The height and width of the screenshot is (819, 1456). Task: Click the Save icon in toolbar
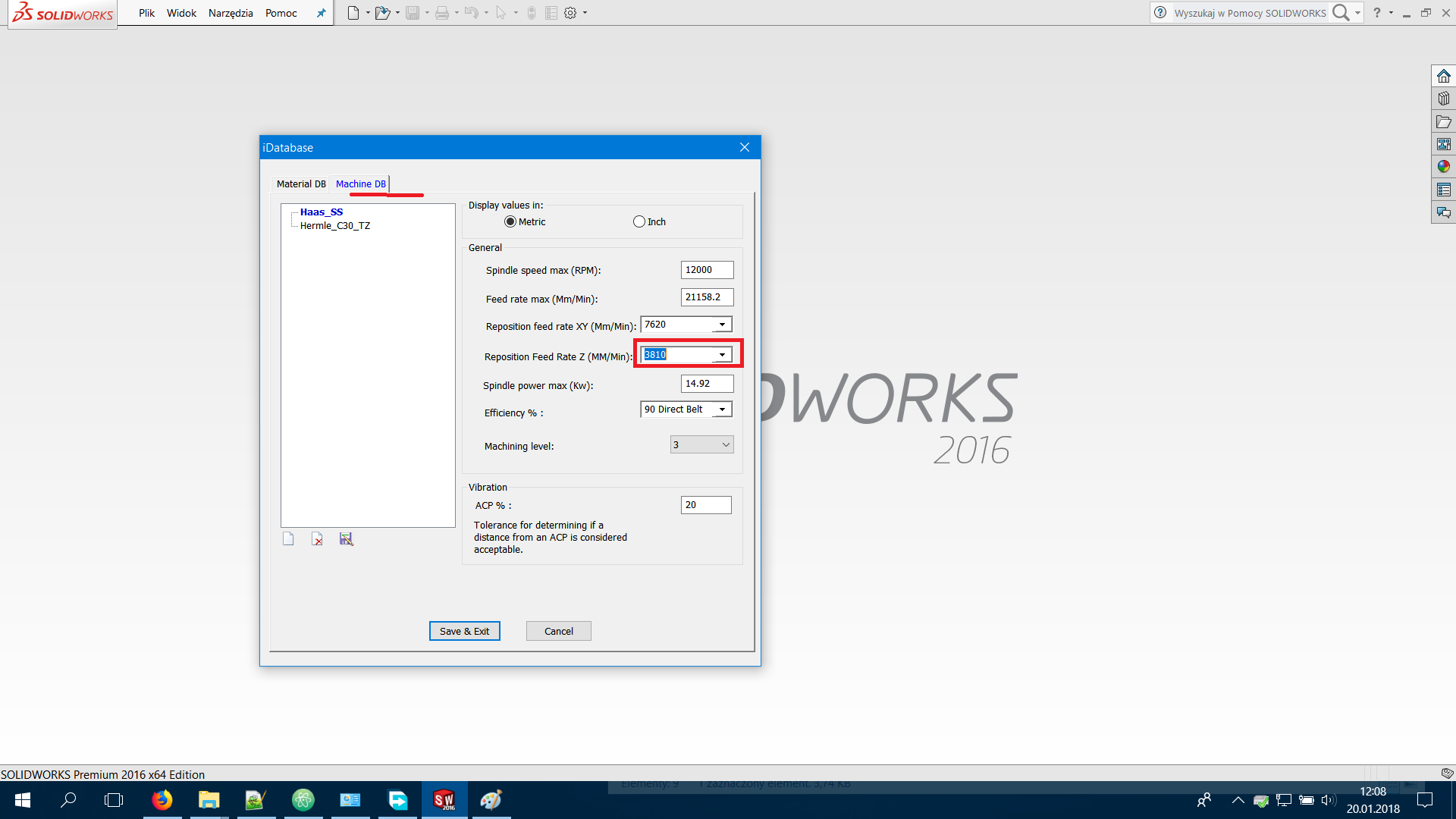click(413, 13)
